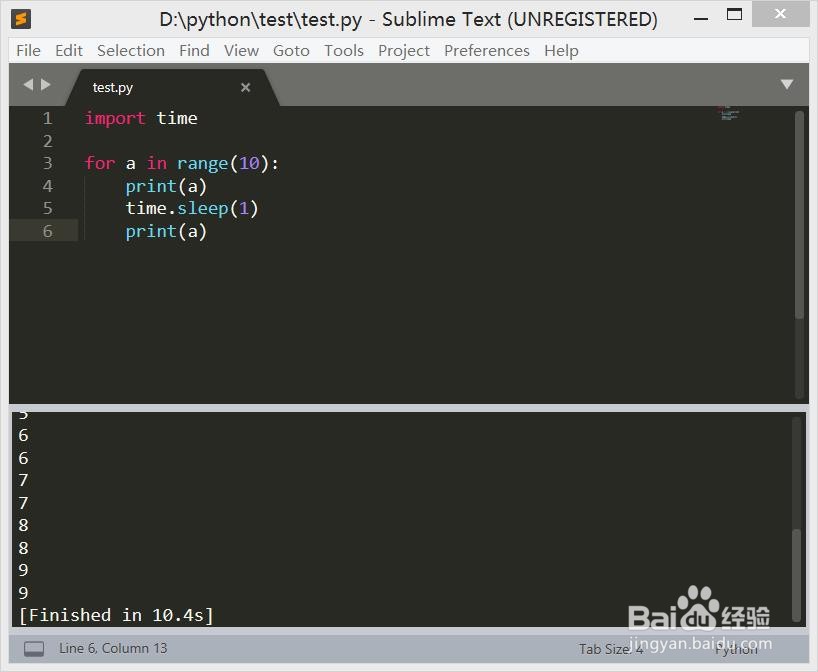
Task: Open the Find menu
Action: tap(194, 50)
